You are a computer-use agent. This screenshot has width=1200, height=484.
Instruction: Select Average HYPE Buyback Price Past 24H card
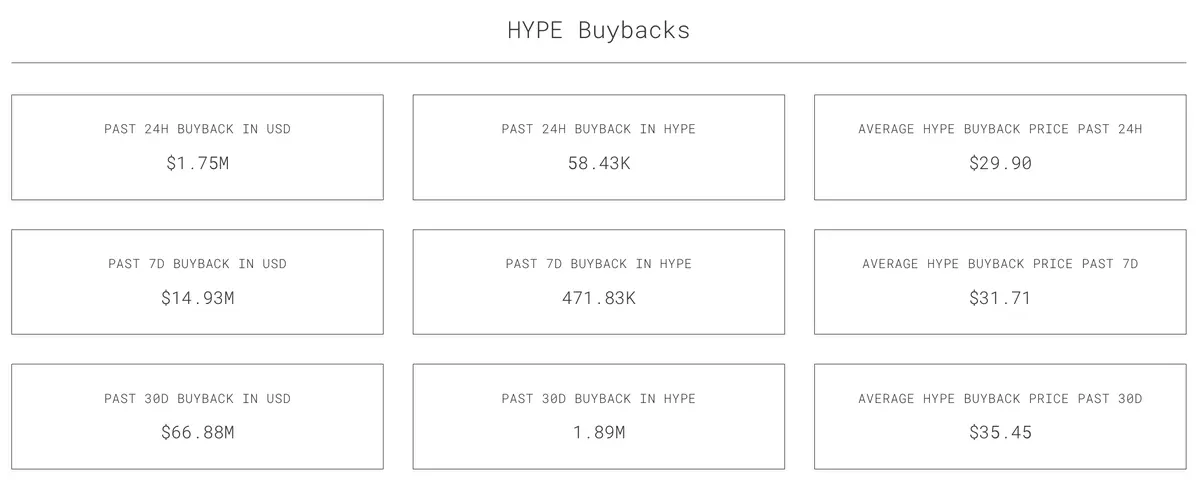pos(1000,147)
